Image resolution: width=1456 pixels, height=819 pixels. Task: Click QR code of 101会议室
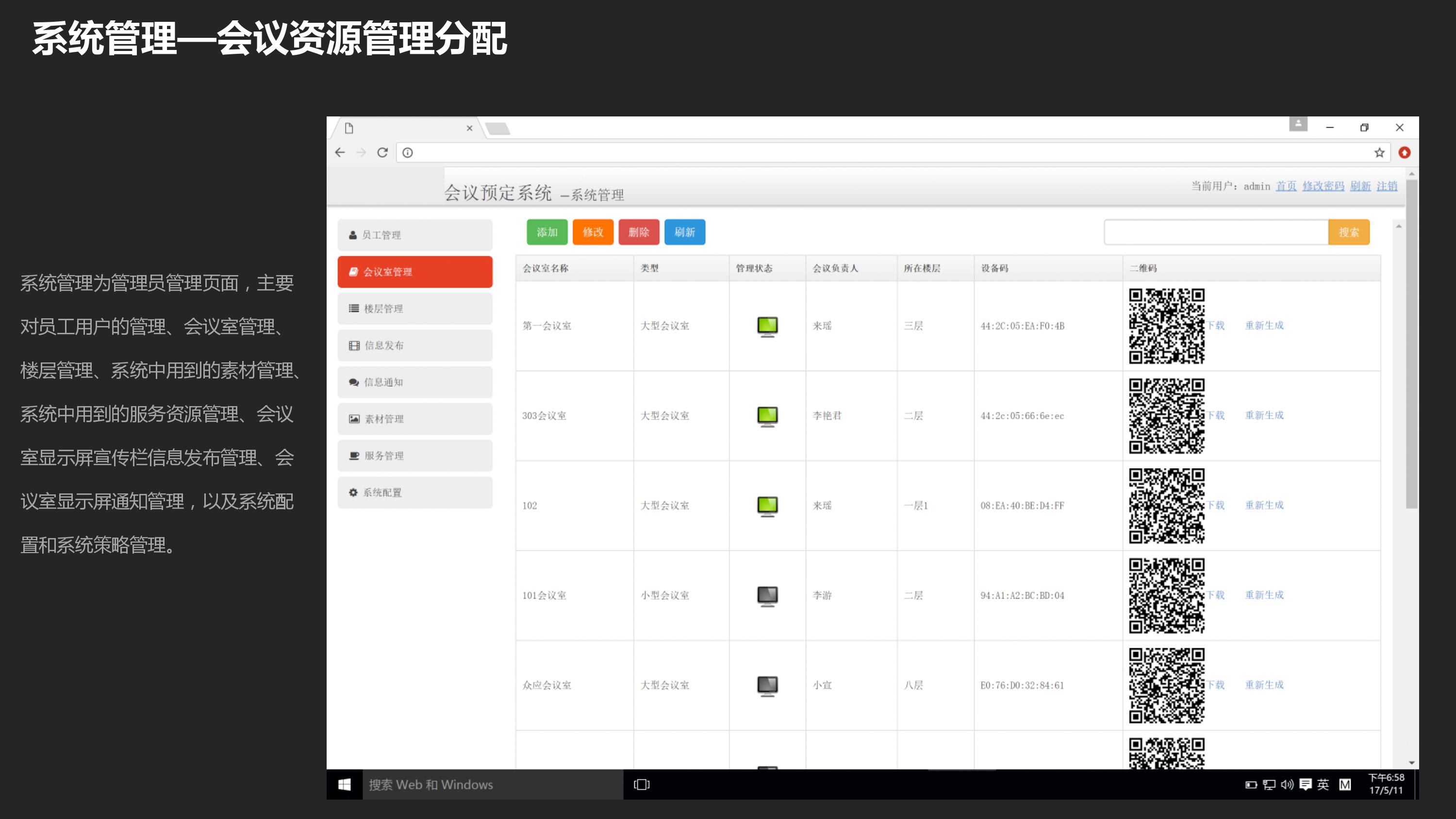1167,596
